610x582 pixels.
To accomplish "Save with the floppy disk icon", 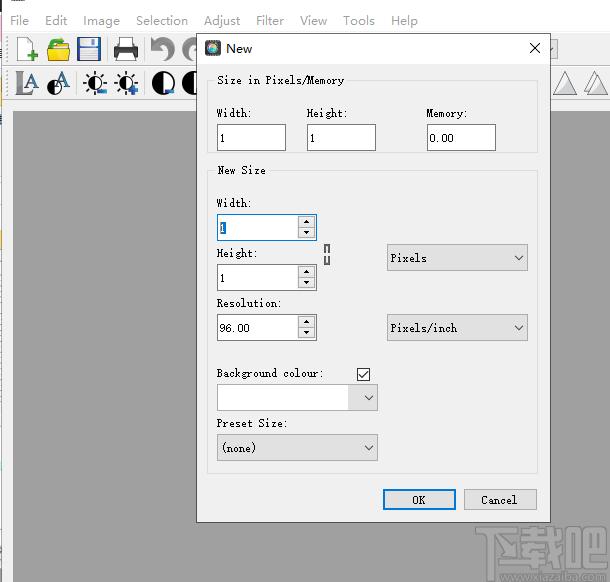I will point(89,49).
